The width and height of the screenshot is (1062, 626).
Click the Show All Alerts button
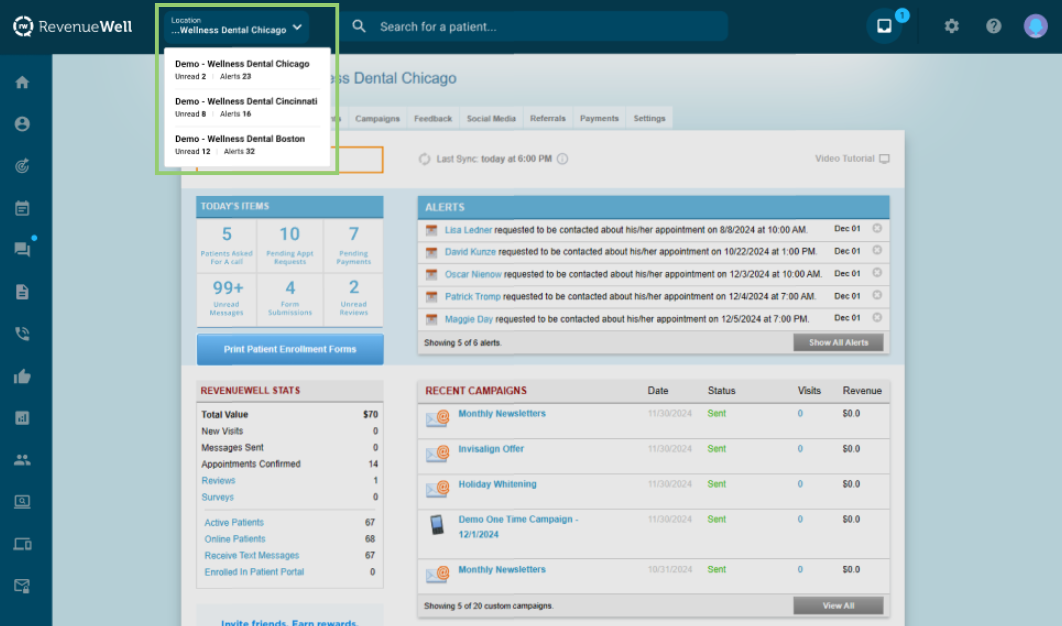coord(838,343)
